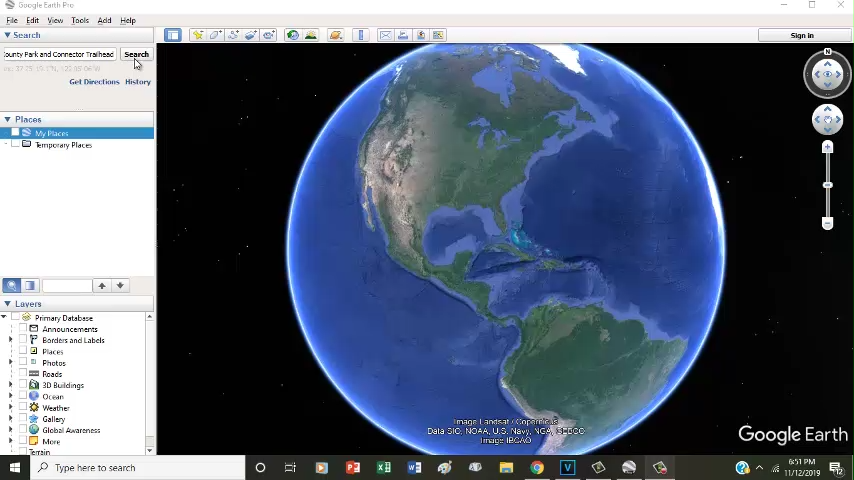This screenshot has width=854, height=480.
Task: Enable the Roads layer checkbox
Action: 23,373
